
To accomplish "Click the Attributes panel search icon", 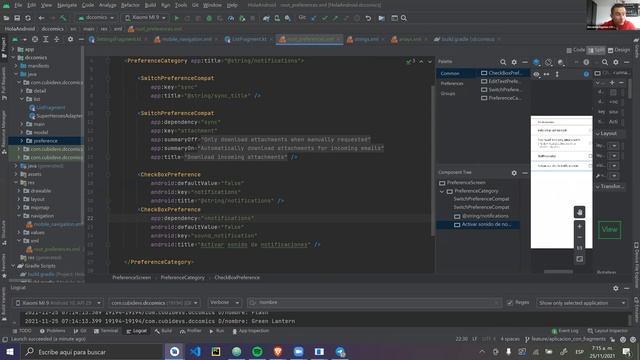I will (x=604, y=62).
